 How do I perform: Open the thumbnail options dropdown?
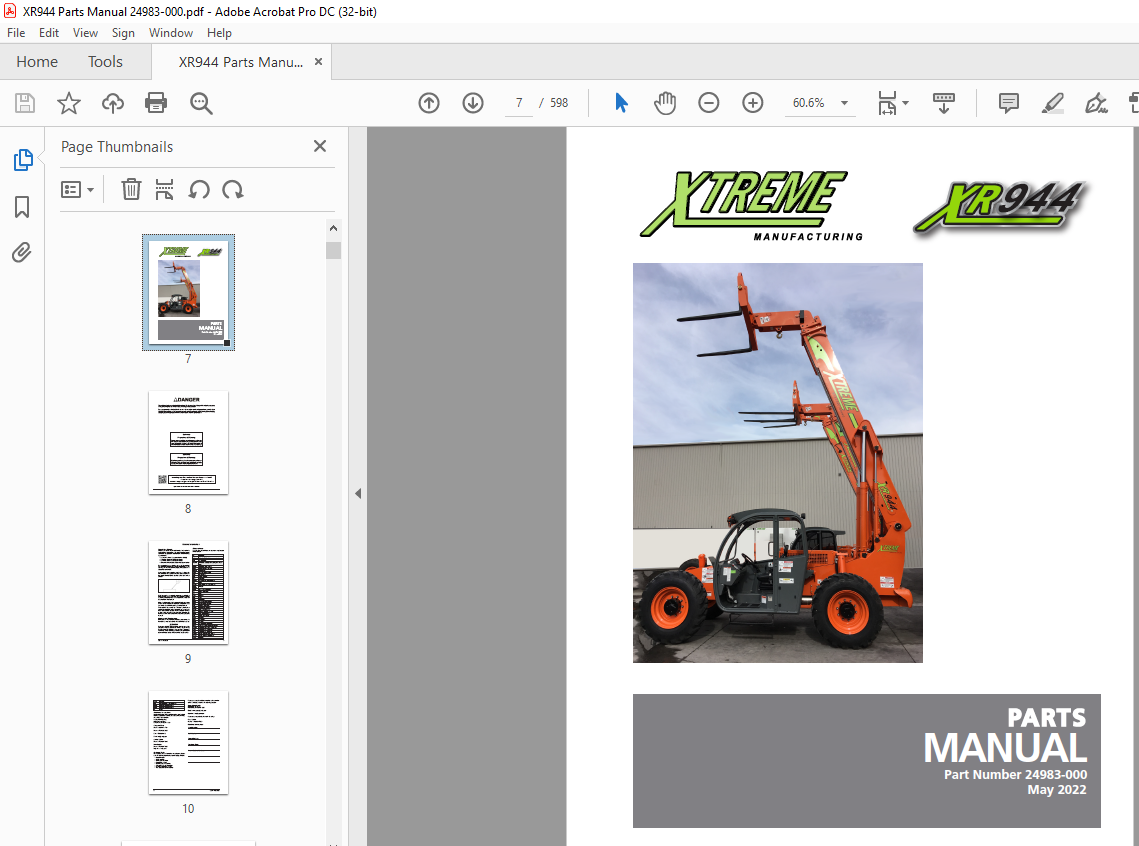[78, 190]
